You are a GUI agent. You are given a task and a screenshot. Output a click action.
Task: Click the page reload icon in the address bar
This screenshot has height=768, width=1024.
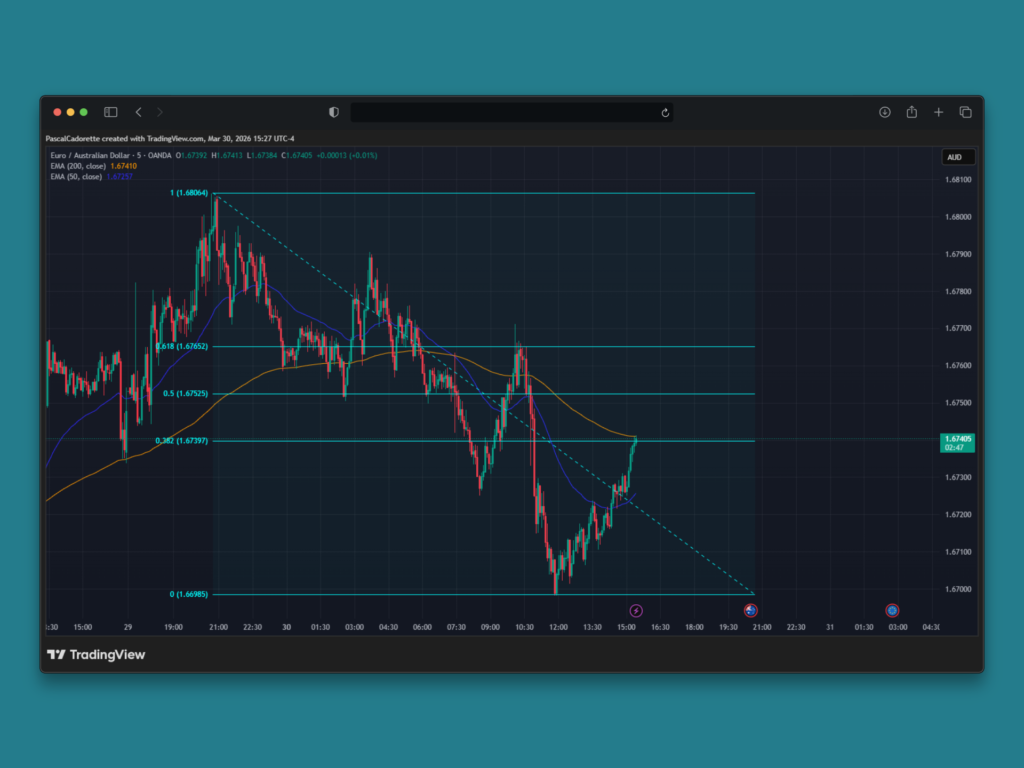tap(665, 113)
